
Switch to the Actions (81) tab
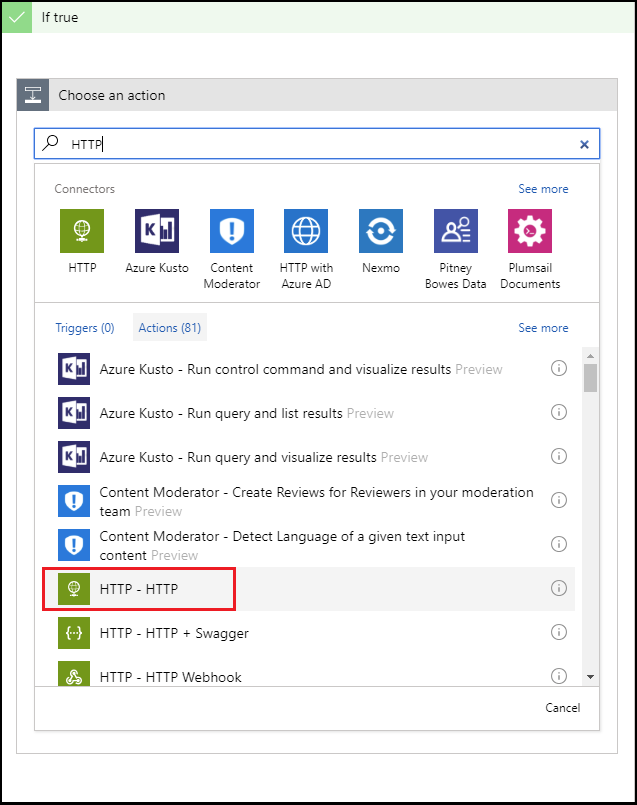pyautogui.click(x=170, y=328)
